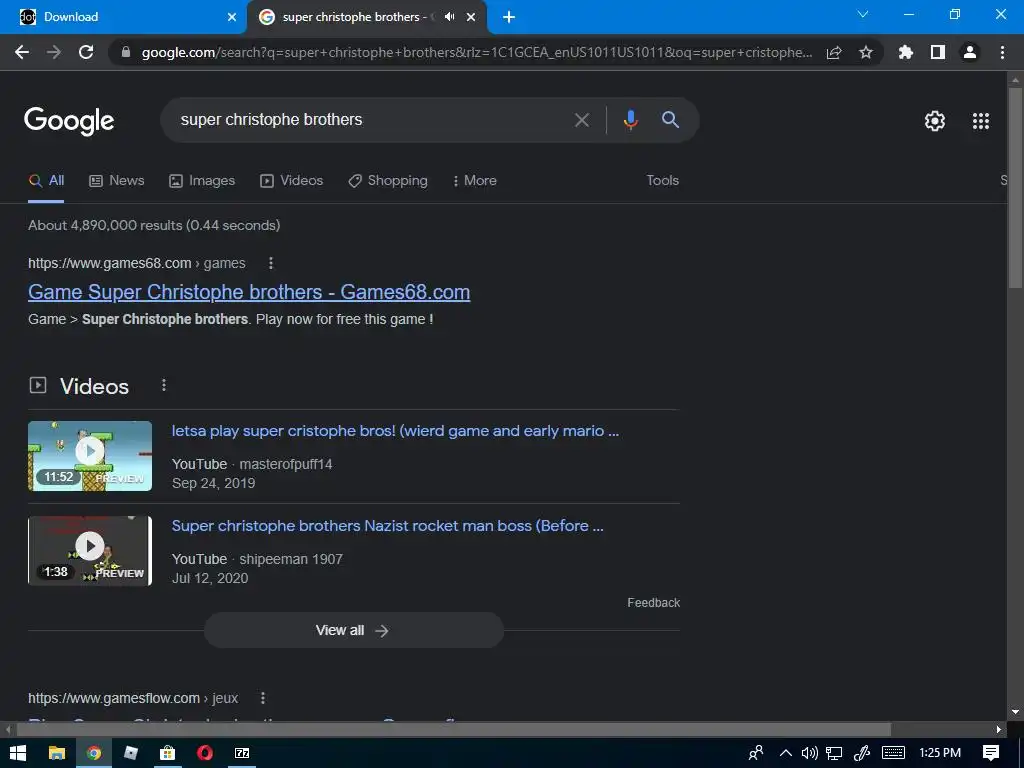The height and width of the screenshot is (768, 1024).
Task: Click horizontal scrollbar right arrow
Action: 999,729
